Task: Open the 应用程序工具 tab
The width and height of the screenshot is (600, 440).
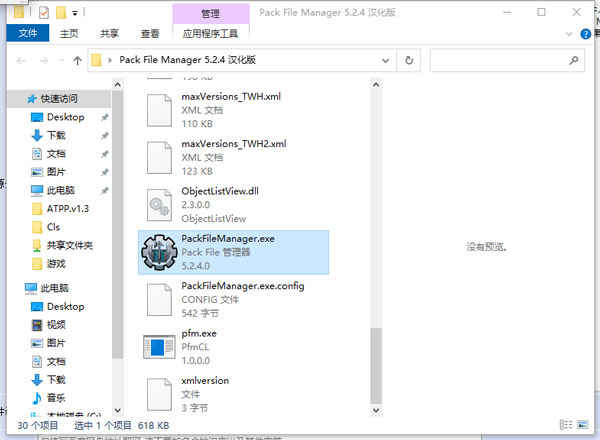Action: pos(210,34)
